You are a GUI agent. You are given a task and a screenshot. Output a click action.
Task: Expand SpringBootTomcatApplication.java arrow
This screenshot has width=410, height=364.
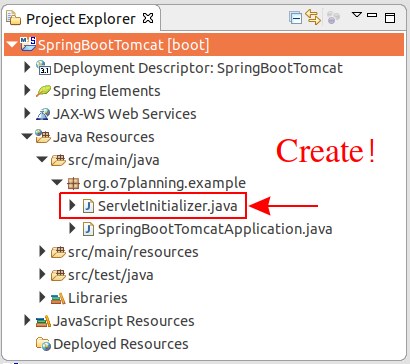click(72, 229)
